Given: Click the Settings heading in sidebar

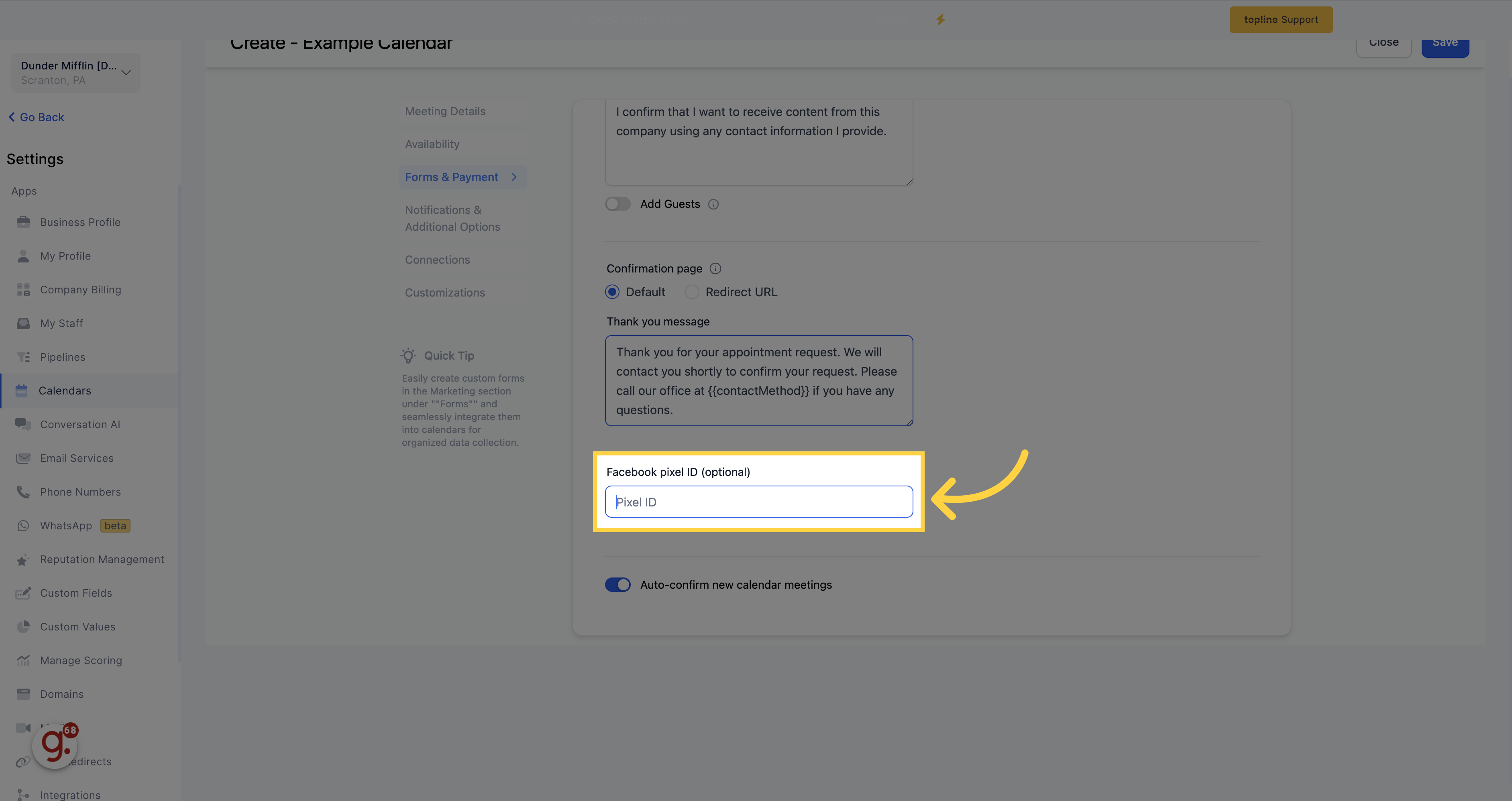Looking at the screenshot, I should pyautogui.click(x=35, y=159).
